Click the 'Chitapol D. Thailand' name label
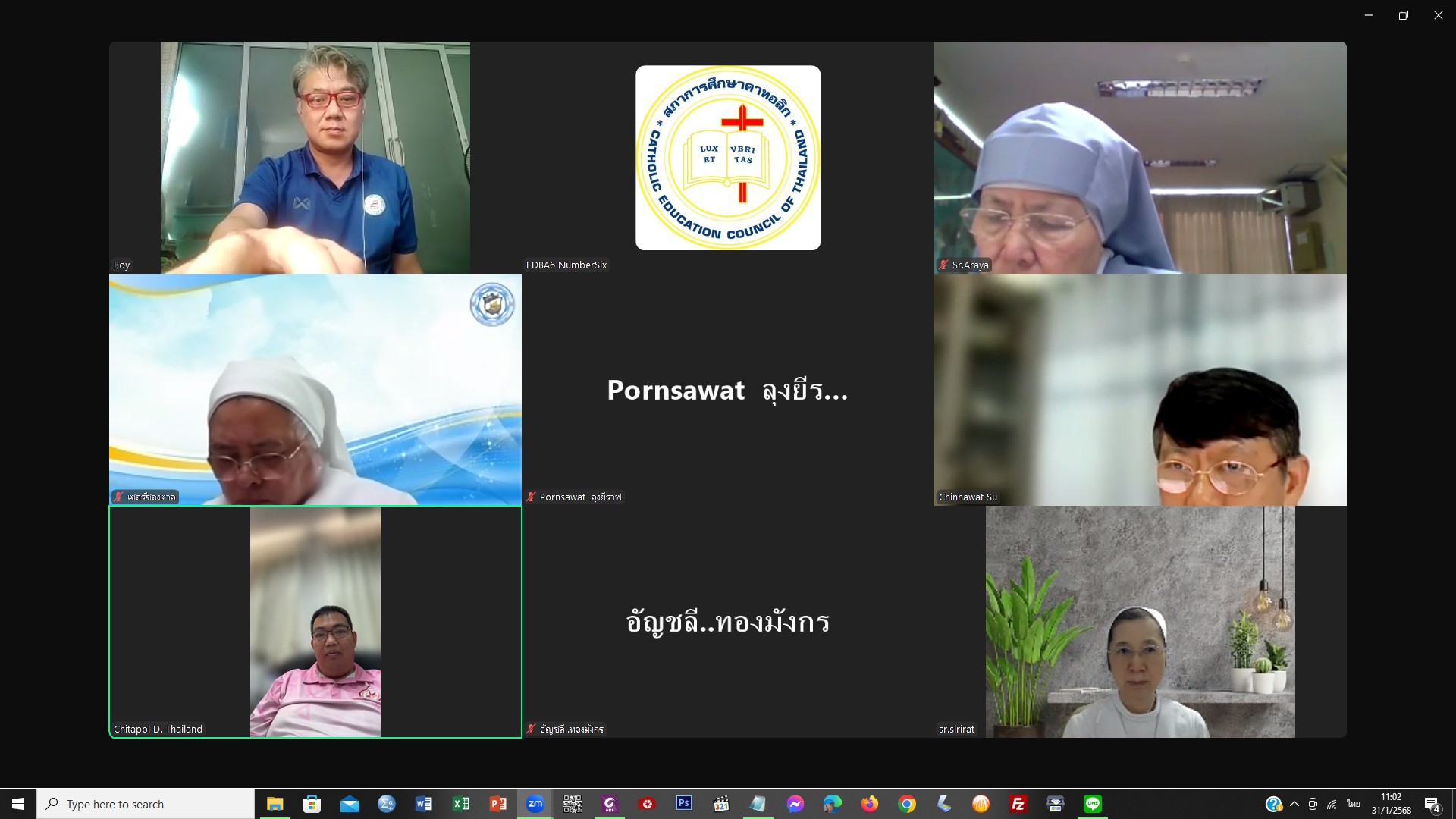The height and width of the screenshot is (819, 1456). coord(158,730)
